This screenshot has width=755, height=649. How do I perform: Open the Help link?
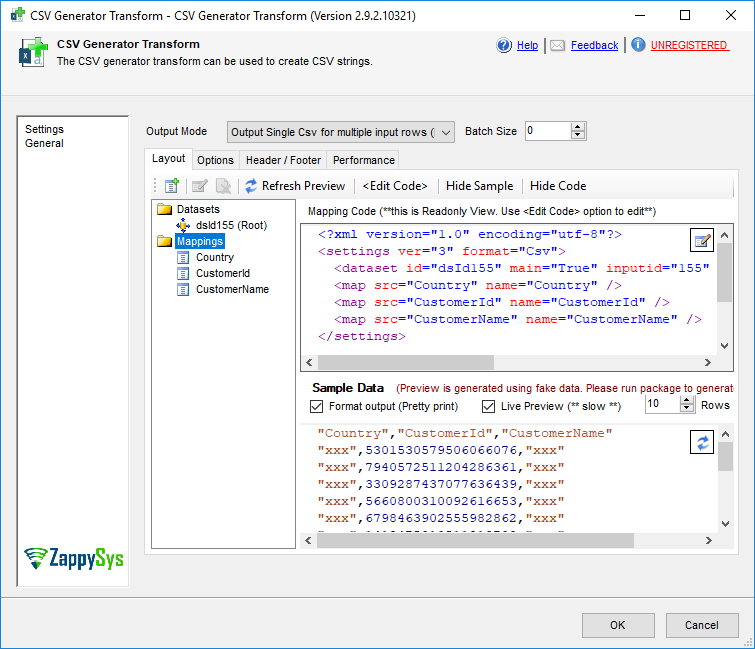point(527,45)
